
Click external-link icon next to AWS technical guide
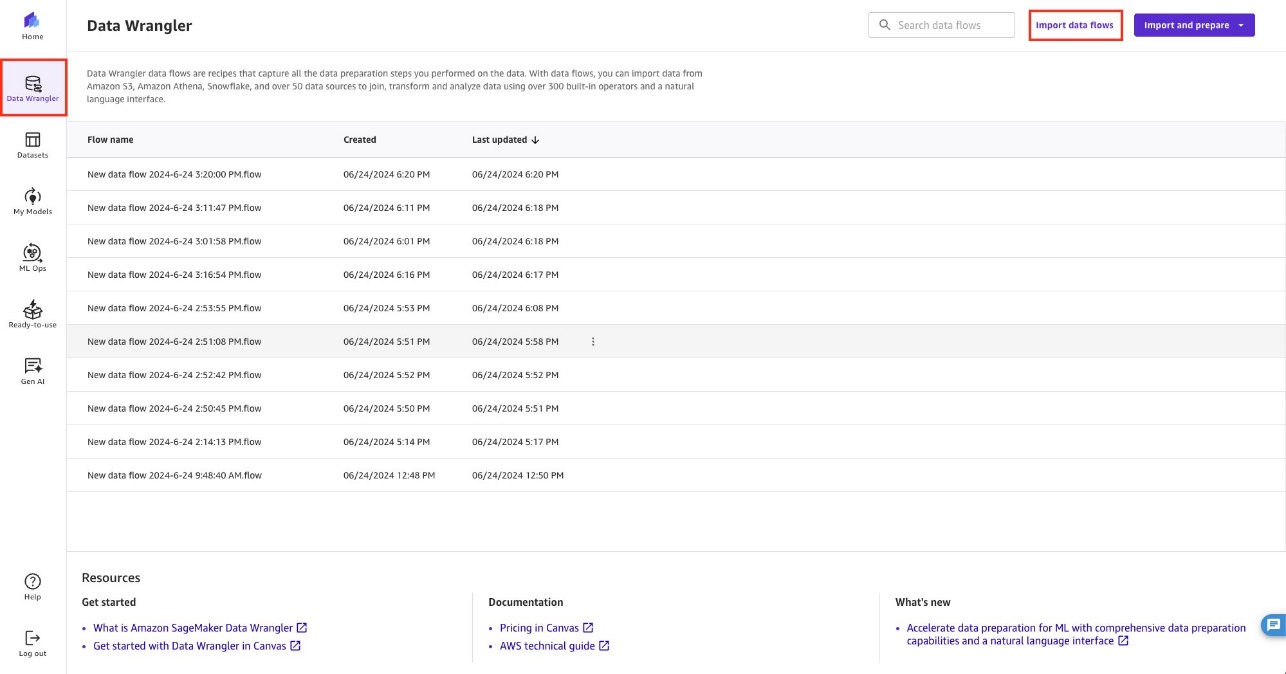[x=604, y=646]
